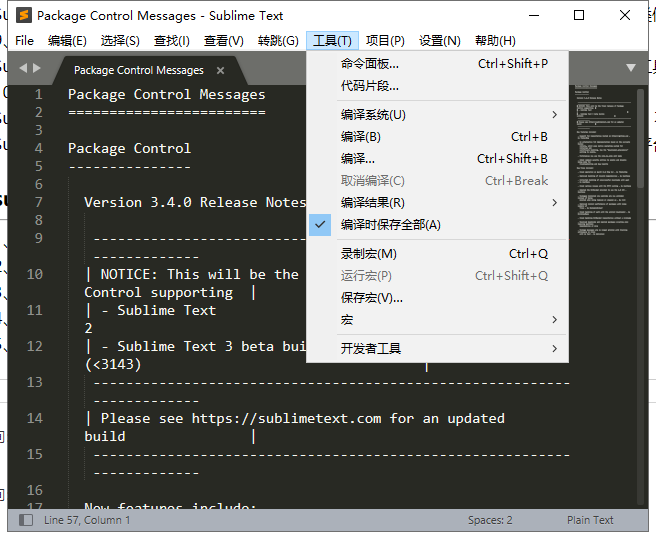Expand the 宏 submenu

(x=437, y=320)
